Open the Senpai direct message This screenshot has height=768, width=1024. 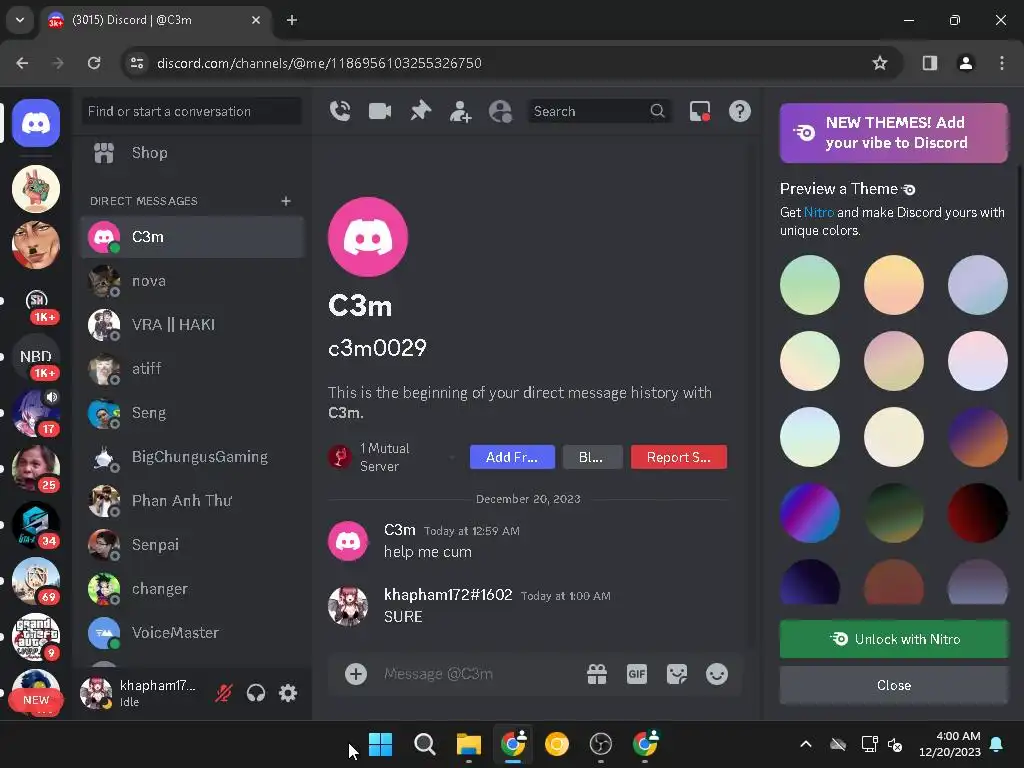click(192, 545)
